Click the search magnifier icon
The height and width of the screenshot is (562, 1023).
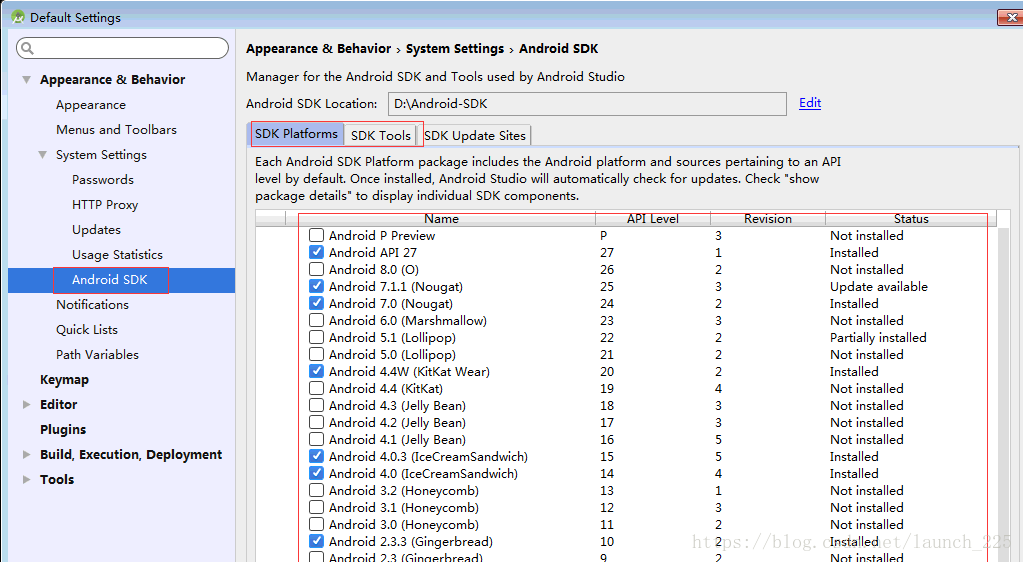click(27, 48)
